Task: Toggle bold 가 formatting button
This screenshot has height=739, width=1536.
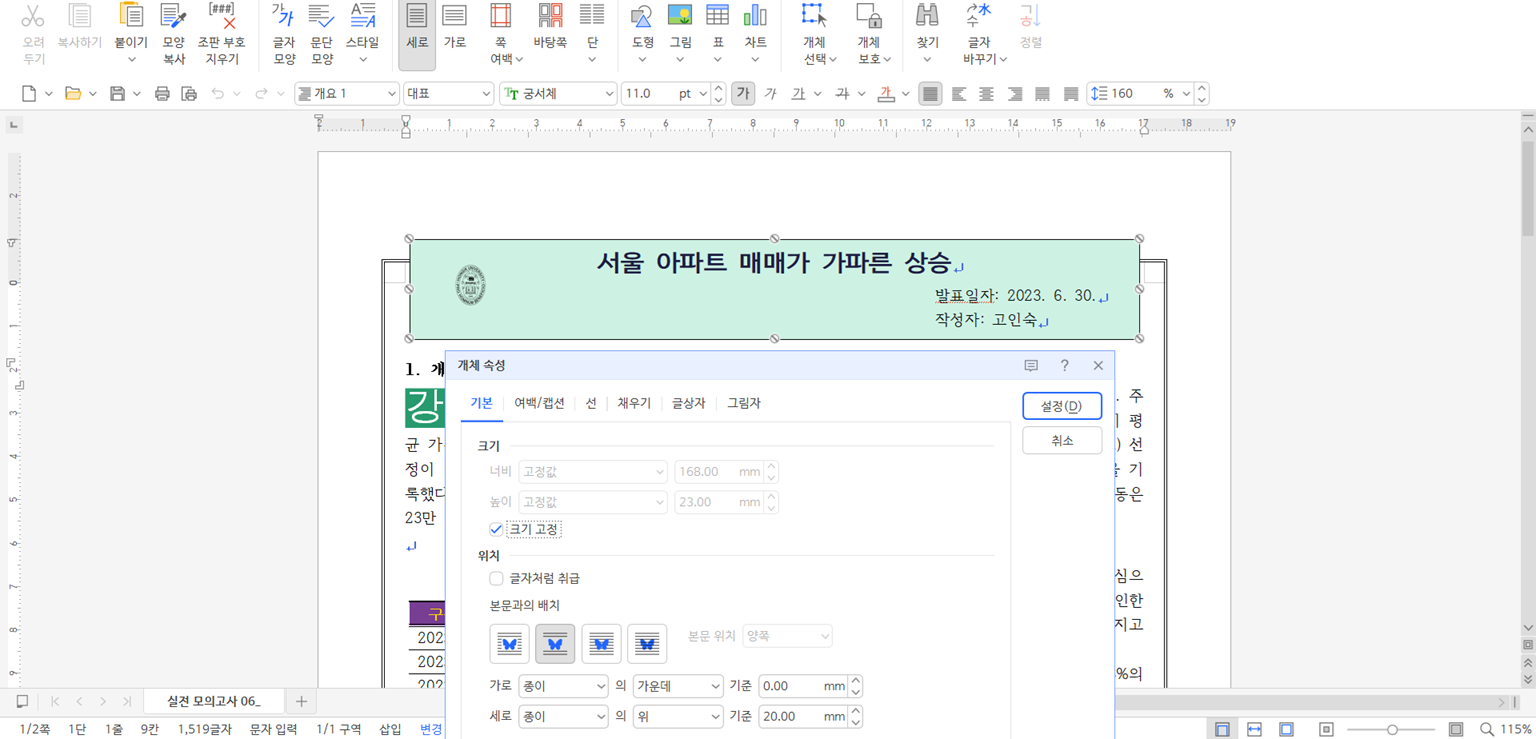Action: pos(742,94)
